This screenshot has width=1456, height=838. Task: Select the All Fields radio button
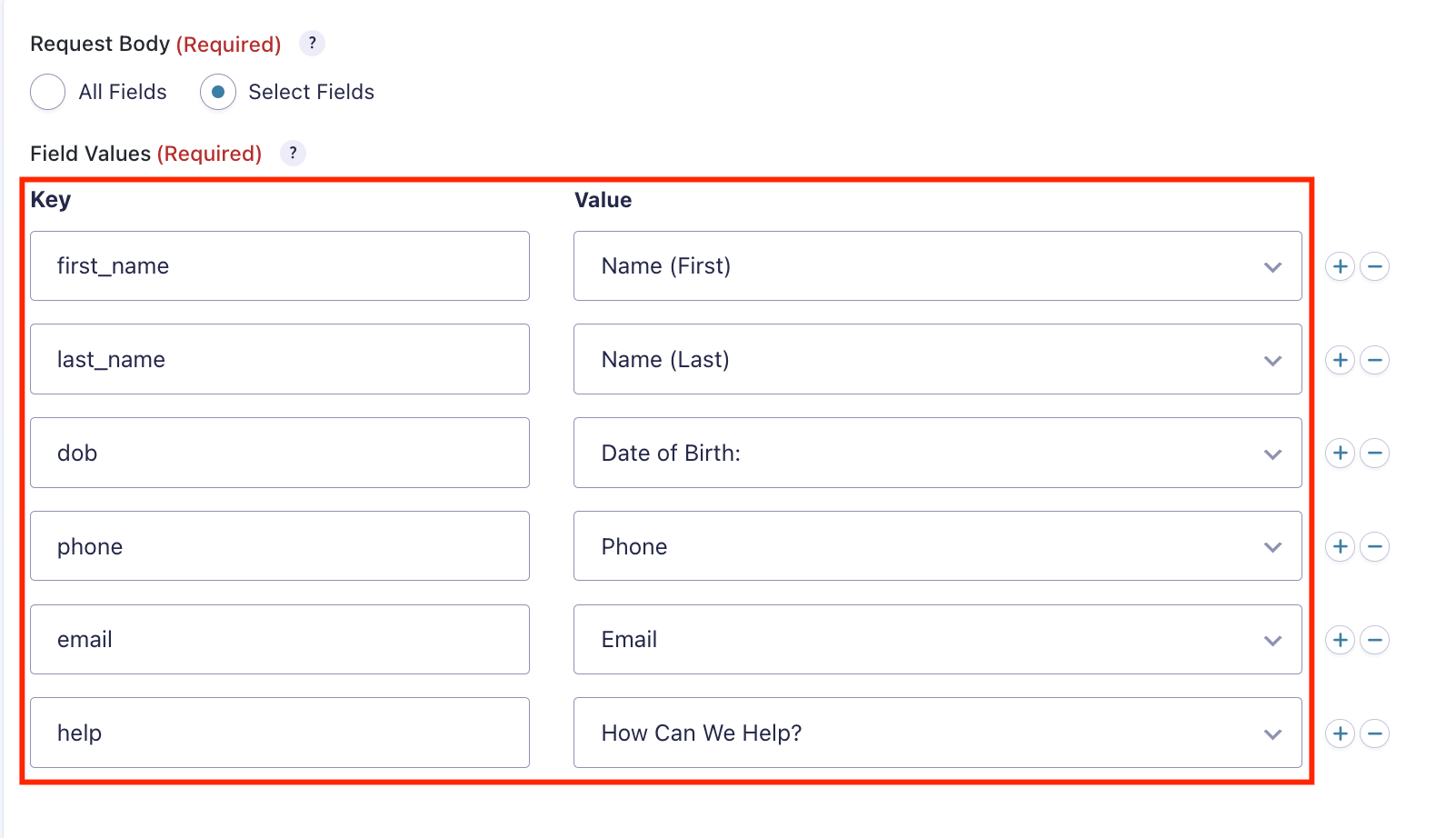pyautogui.click(x=47, y=92)
